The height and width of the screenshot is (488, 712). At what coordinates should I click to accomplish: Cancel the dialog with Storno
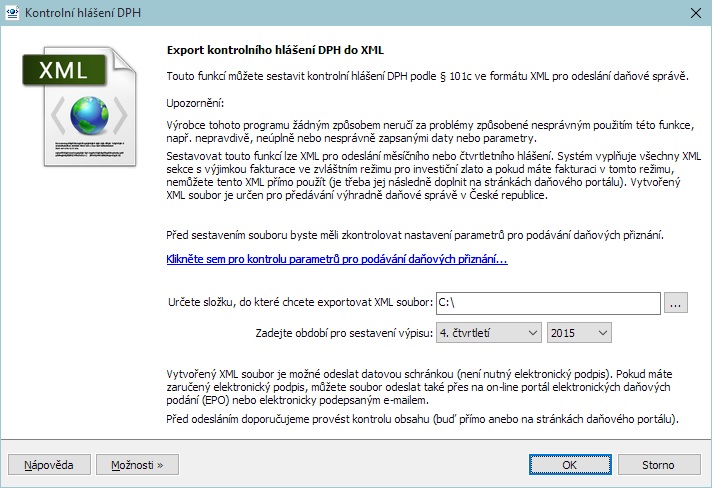pyautogui.click(x=658, y=465)
